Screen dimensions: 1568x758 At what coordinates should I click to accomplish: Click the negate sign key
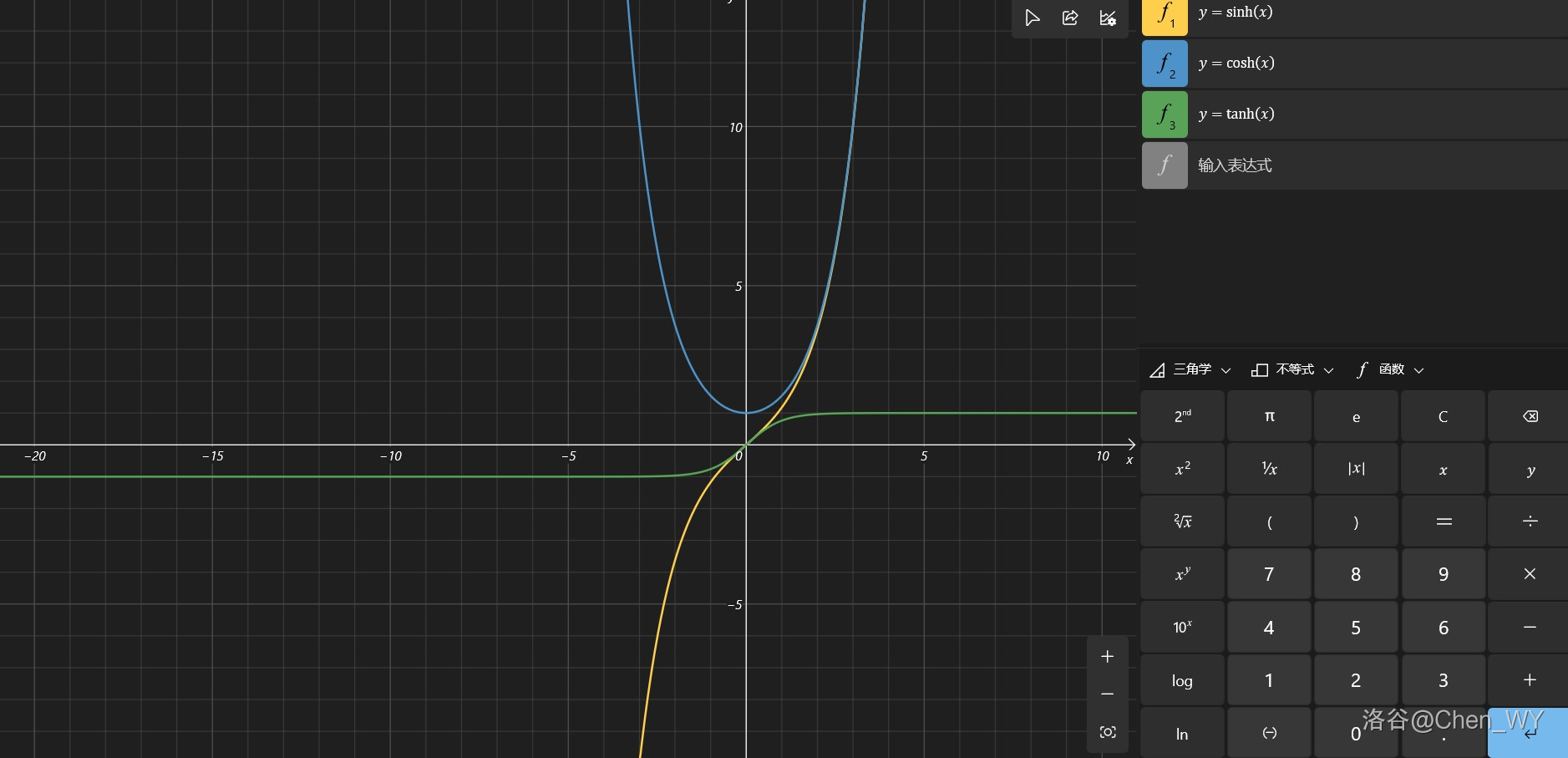pos(1269,733)
